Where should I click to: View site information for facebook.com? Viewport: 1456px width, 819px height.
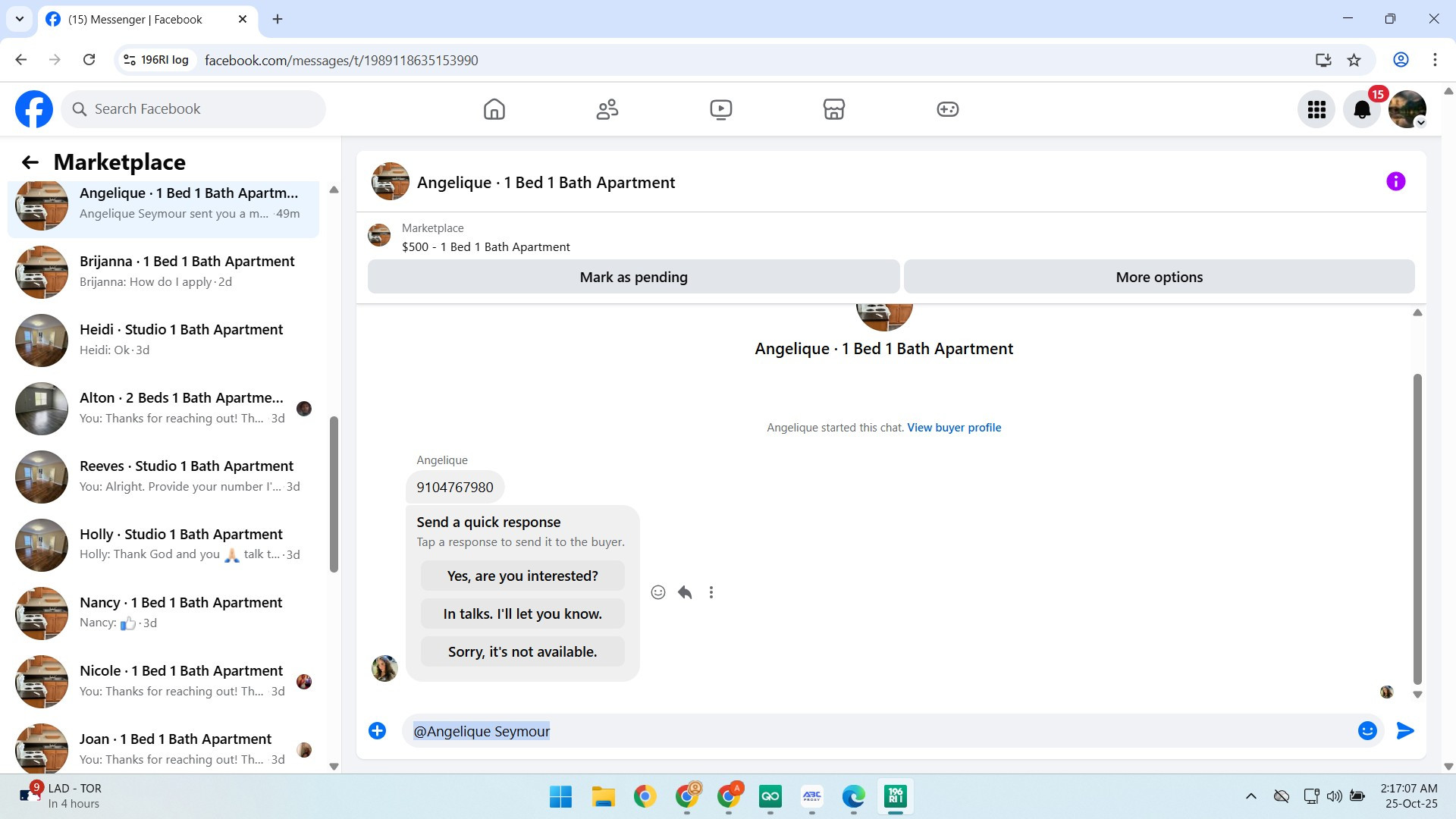click(155, 60)
